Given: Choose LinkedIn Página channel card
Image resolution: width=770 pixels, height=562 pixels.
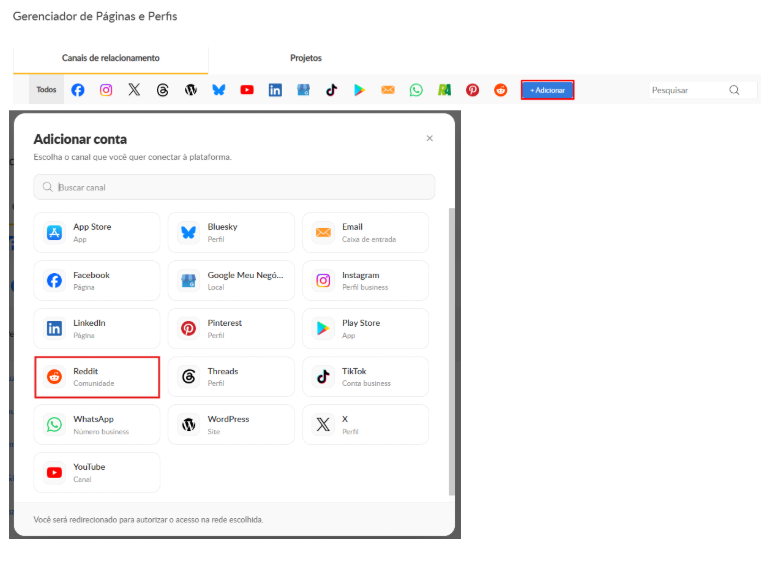Looking at the screenshot, I should coord(97,329).
